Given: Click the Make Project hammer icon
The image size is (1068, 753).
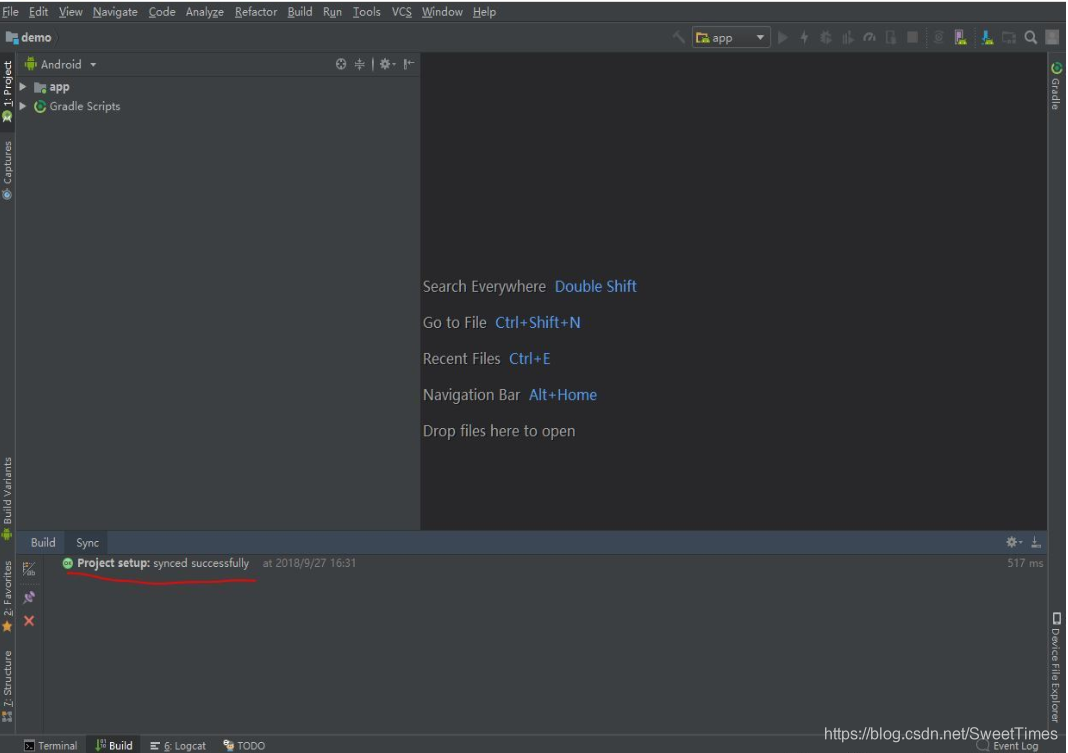Looking at the screenshot, I should point(678,37).
